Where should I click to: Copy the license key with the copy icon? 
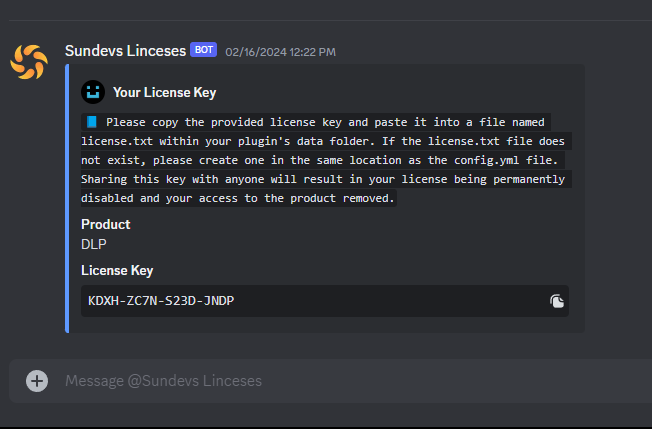point(557,301)
